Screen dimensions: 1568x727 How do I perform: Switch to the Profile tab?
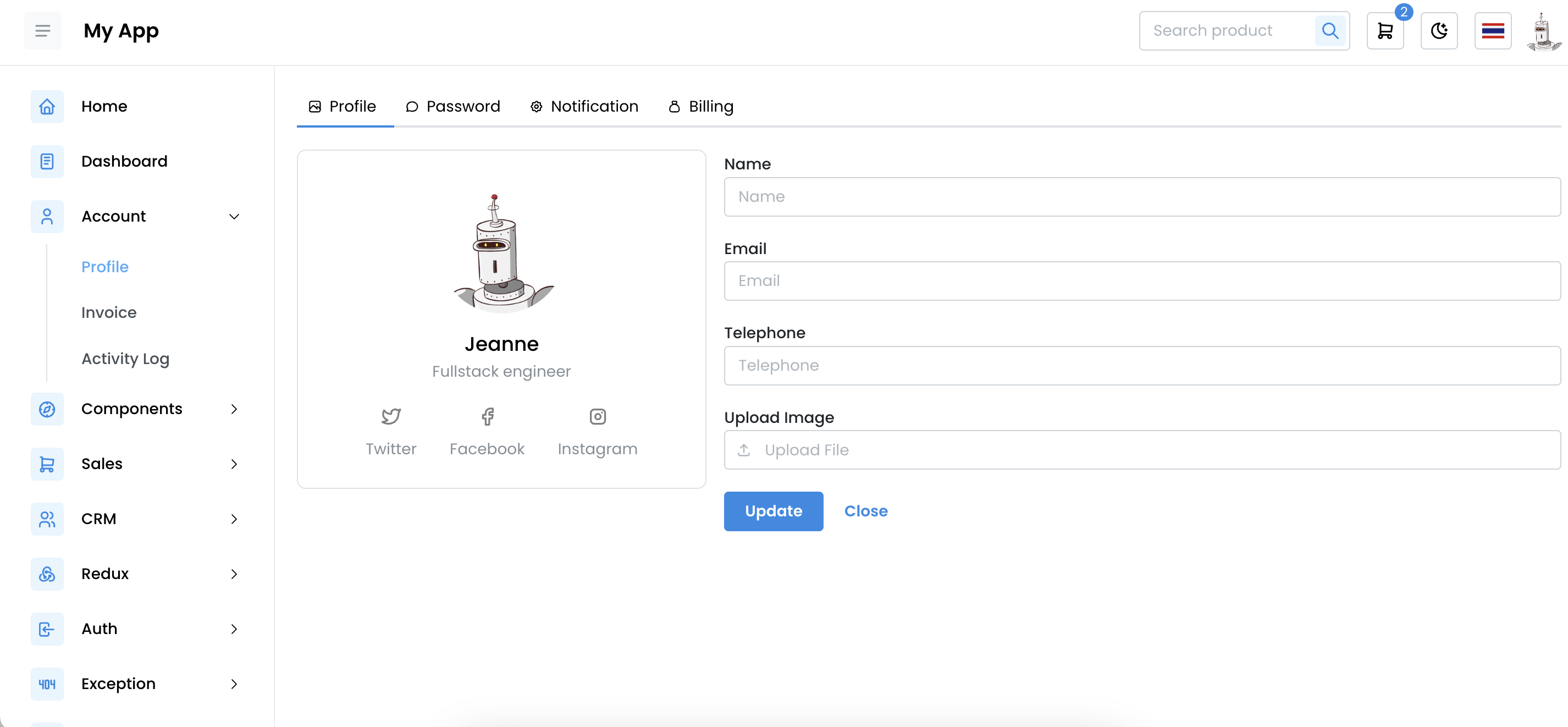[x=345, y=107]
